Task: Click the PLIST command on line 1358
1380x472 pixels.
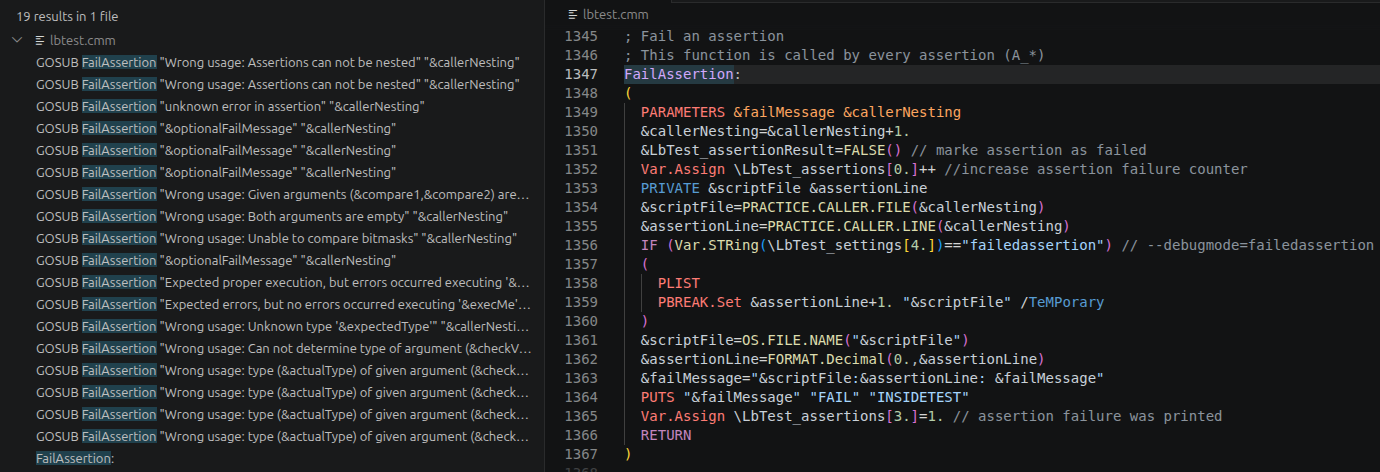Action: point(678,283)
